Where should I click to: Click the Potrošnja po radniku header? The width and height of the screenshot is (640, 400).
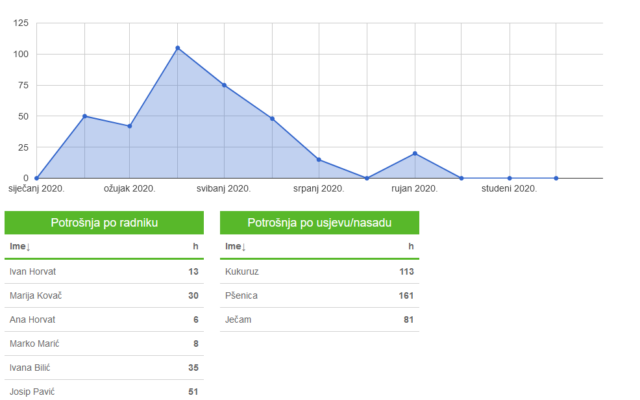pos(104,222)
